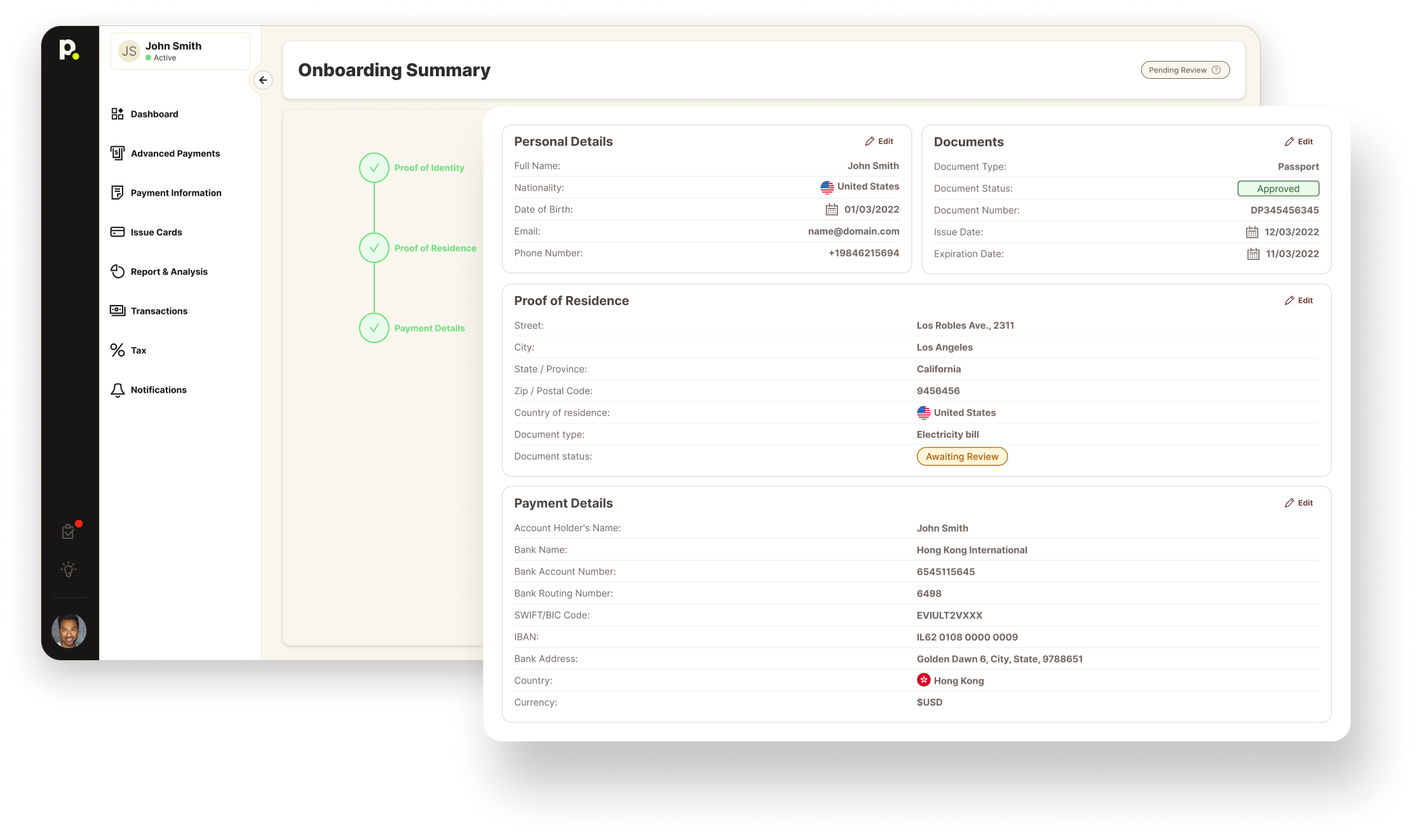This screenshot has width=1422, height=840.
Task: Open the clipboard tasks icon with red badge
Action: [x=69, y=531]
